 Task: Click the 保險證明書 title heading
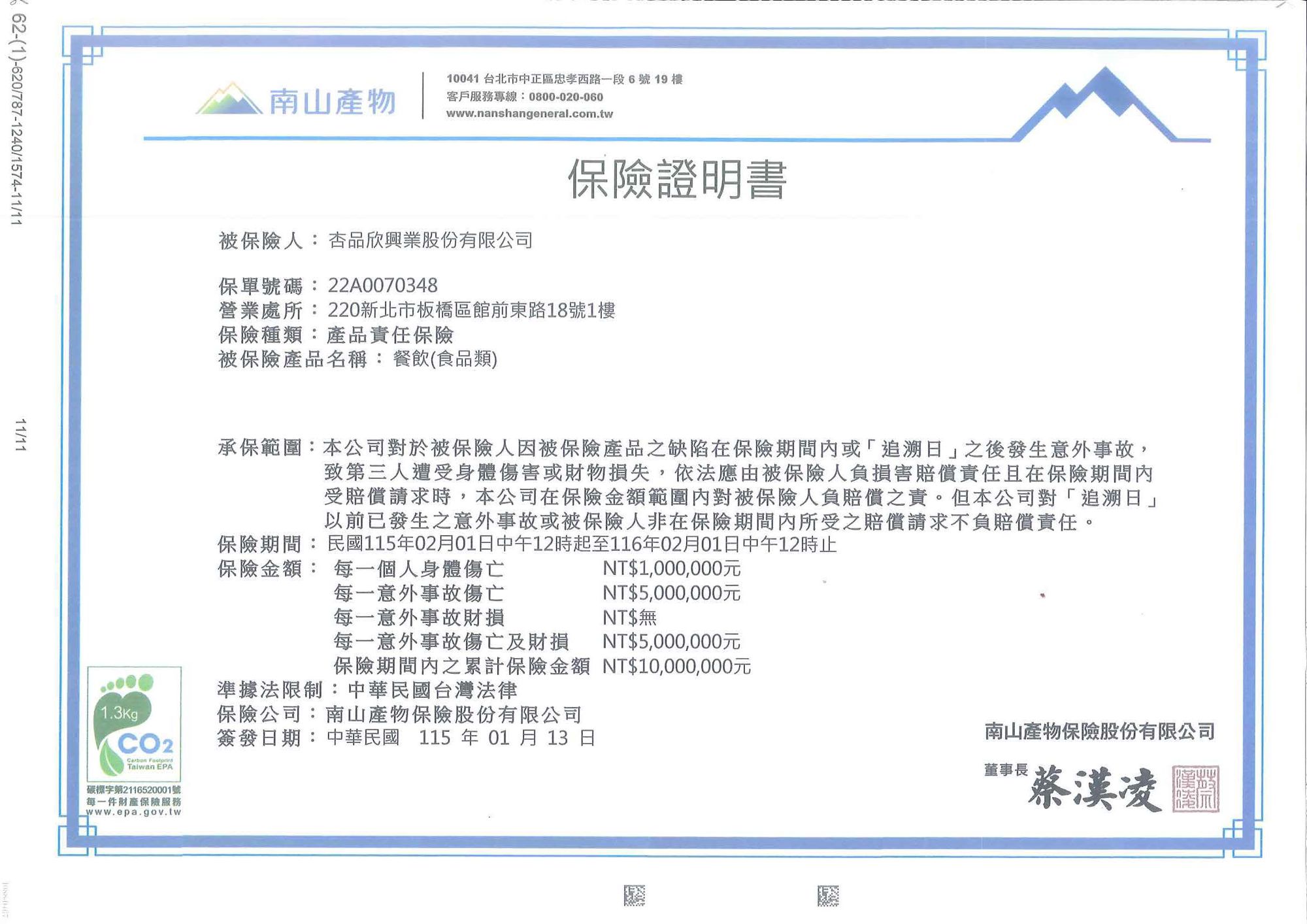point(677,179)
